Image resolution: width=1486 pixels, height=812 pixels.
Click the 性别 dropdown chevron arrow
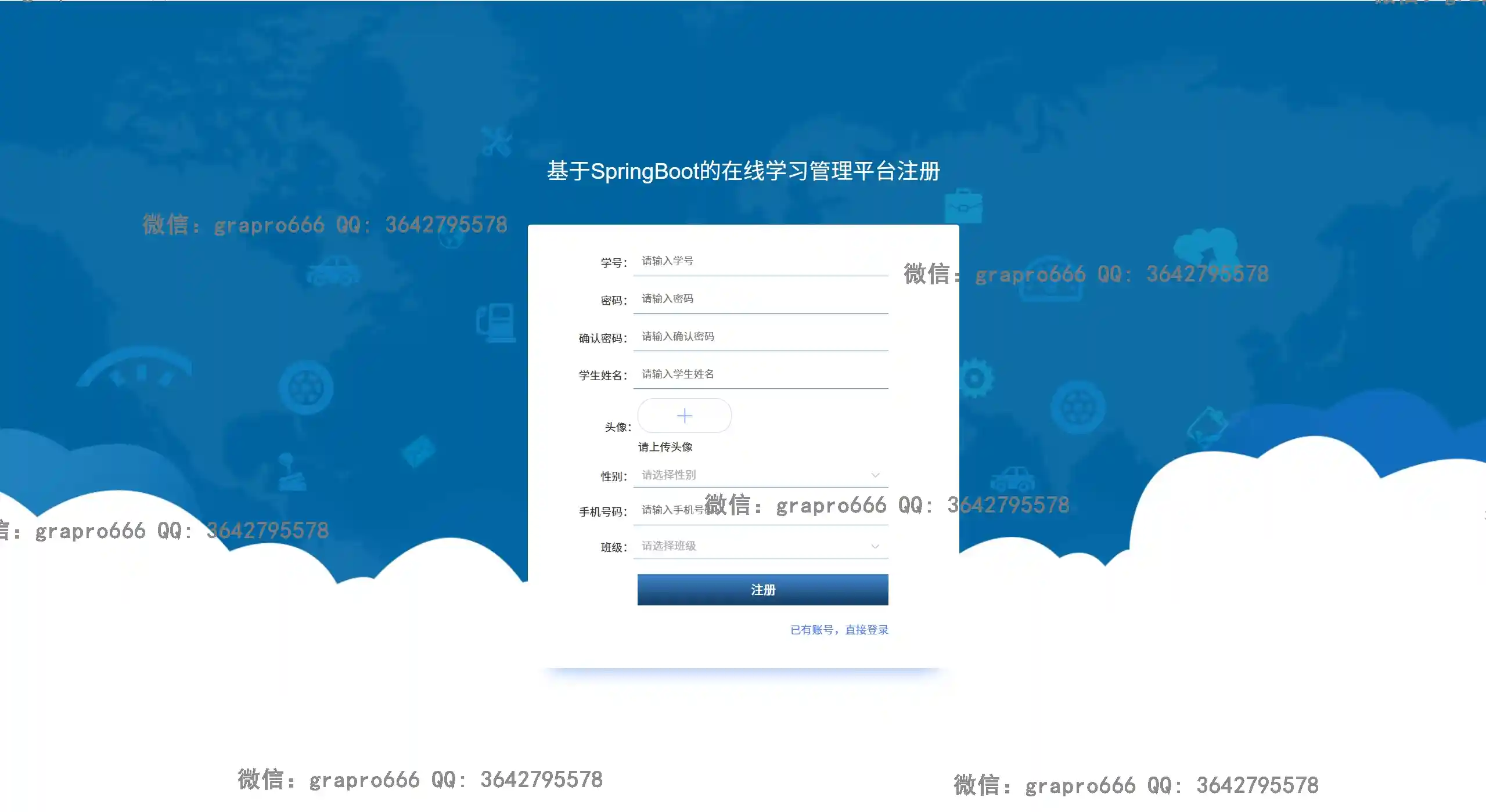pos(875,475)
